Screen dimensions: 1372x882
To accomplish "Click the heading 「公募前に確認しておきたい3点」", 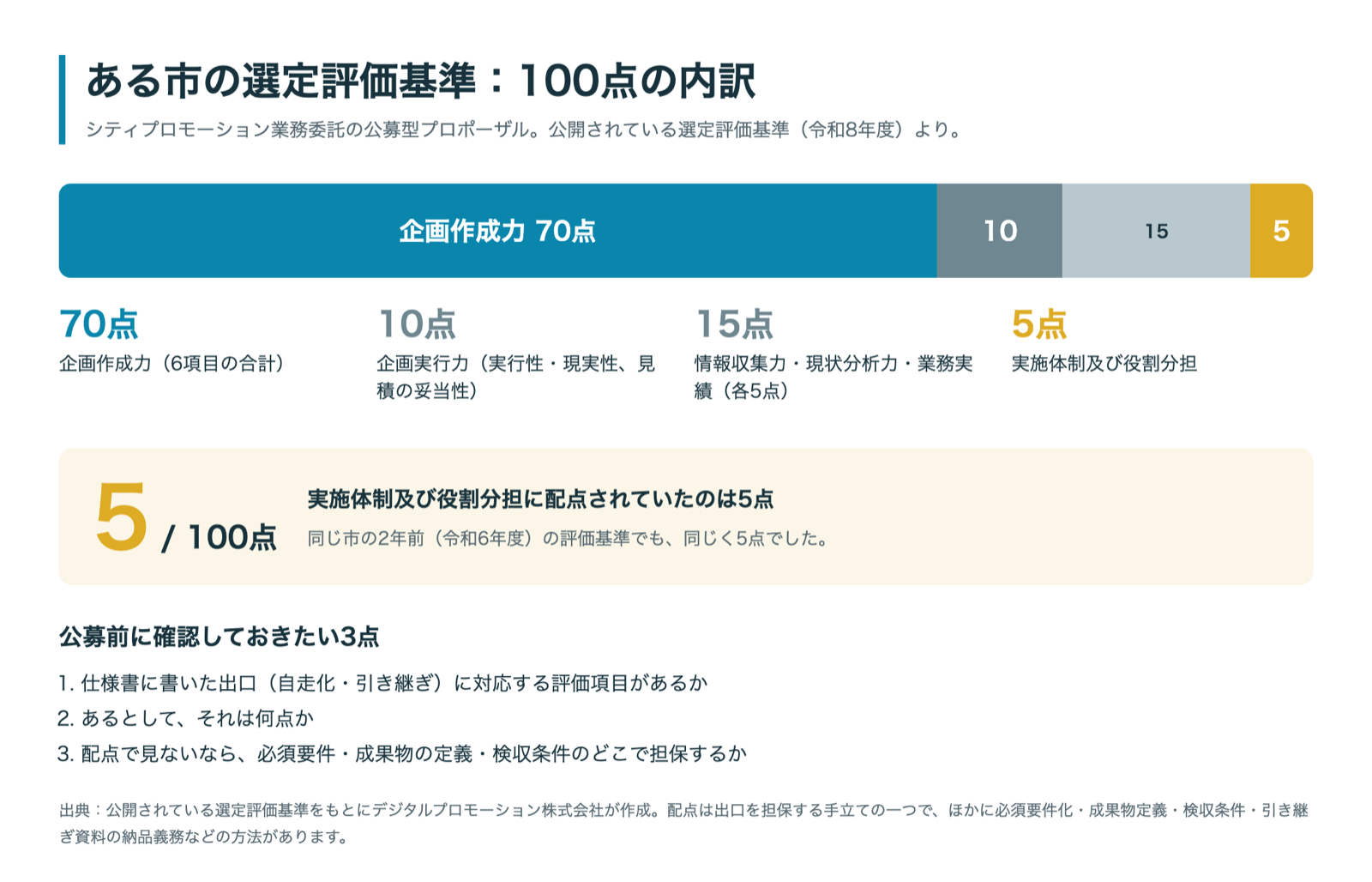I will [x=220, y=637].
